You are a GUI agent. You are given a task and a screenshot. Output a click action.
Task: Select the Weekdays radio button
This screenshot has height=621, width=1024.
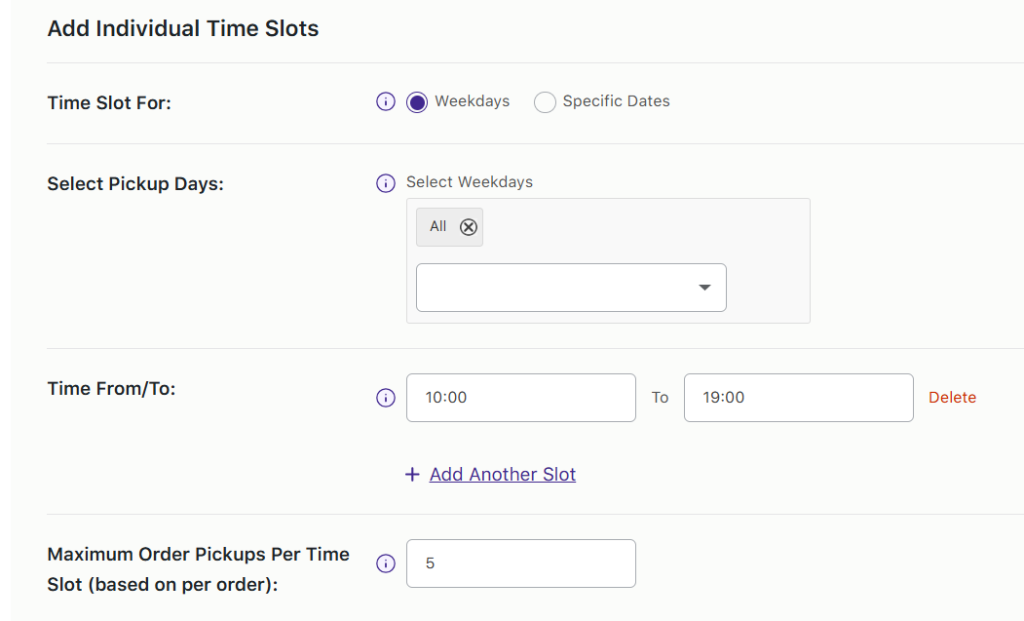click(416, 102)
